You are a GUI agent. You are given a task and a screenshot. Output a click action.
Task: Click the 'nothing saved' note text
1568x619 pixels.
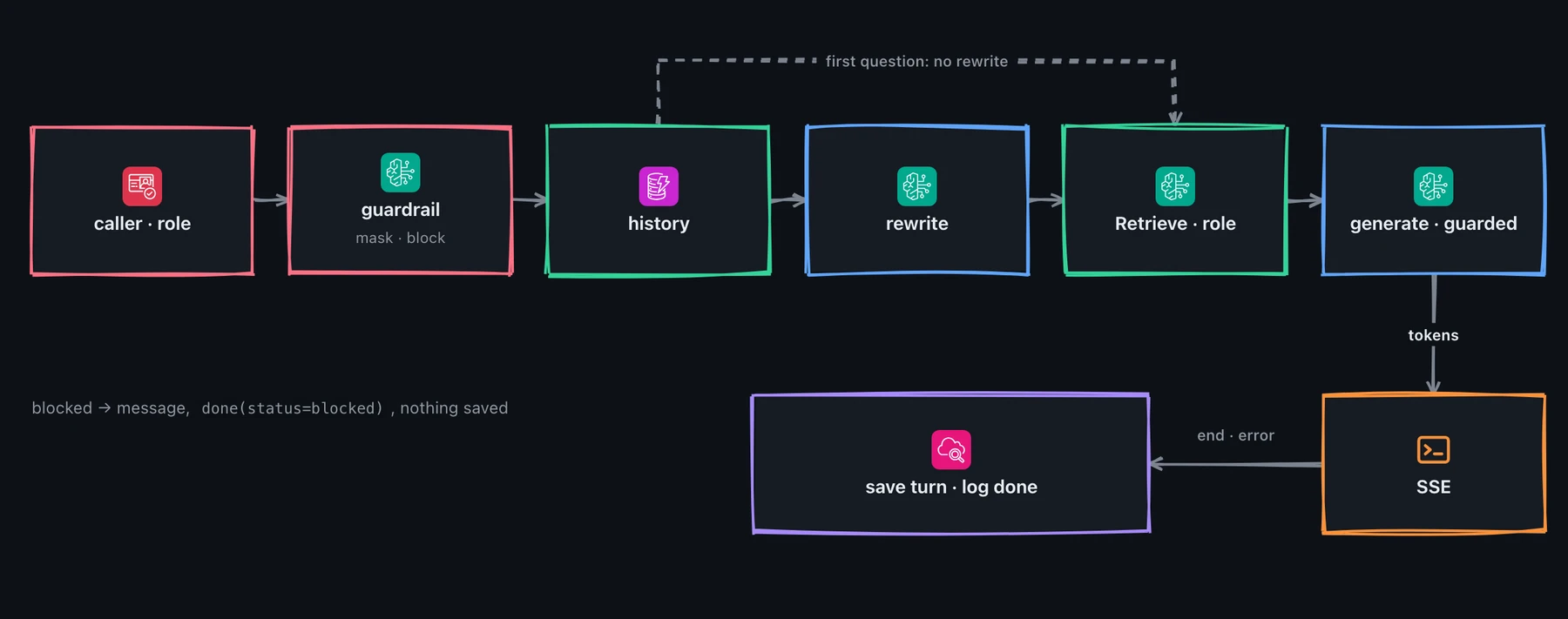pyautogui.click(x=454, y=408)
